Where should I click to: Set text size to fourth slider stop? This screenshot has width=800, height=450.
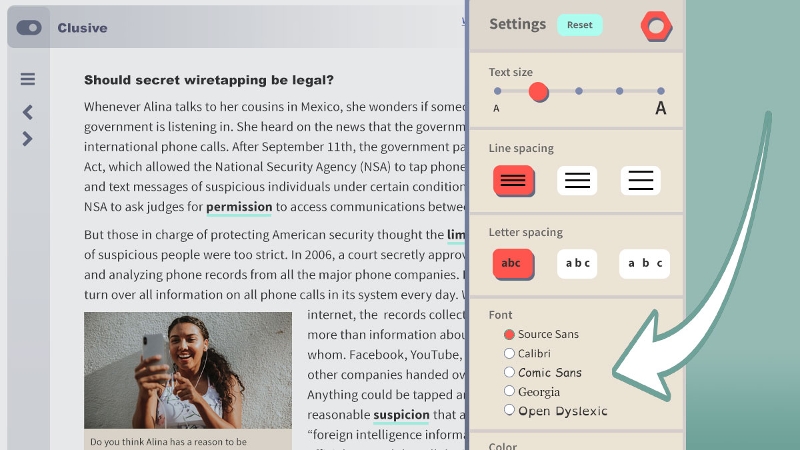pos(619,91)
